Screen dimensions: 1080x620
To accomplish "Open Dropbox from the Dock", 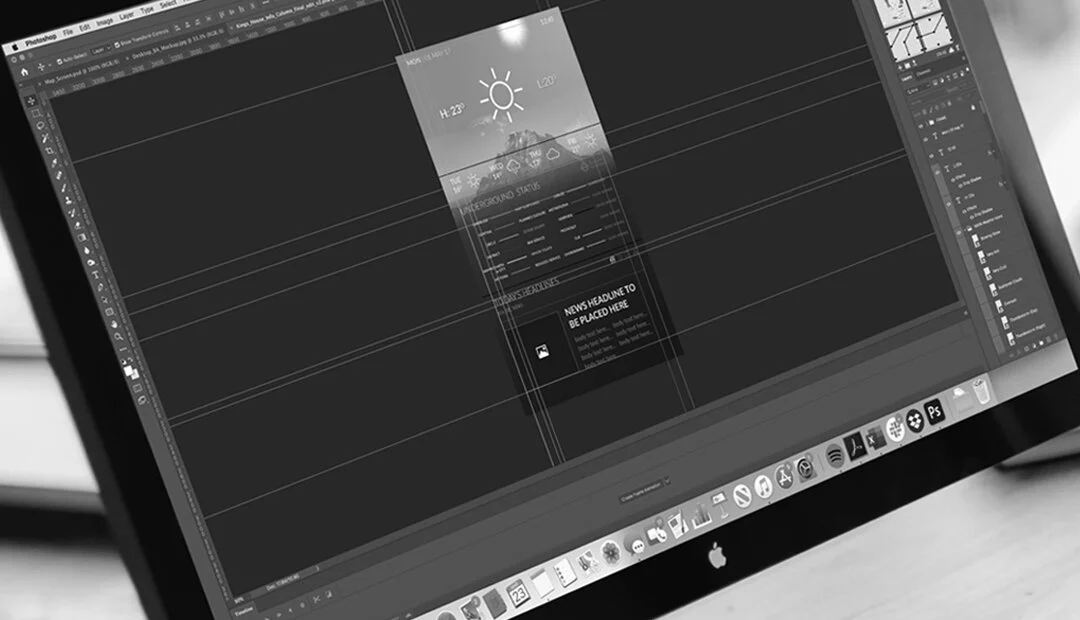I will [x=915, y=420].
